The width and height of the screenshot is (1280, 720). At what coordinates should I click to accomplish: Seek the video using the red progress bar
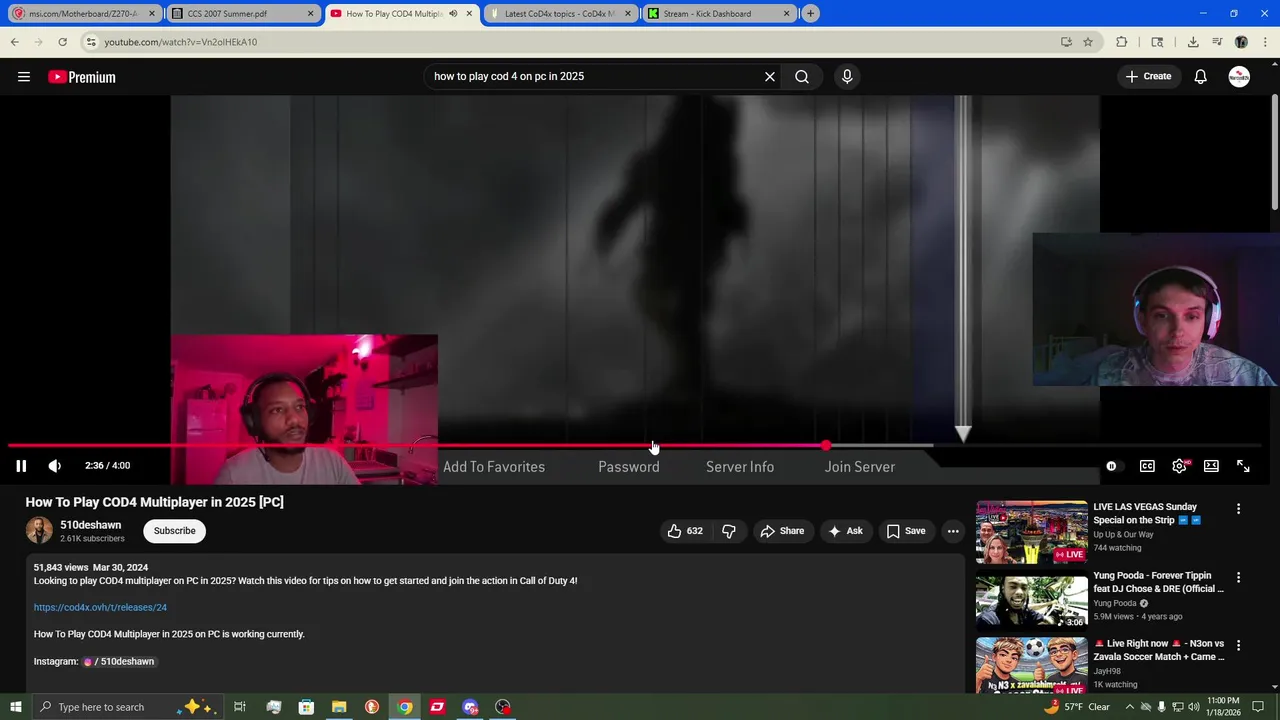634,446
